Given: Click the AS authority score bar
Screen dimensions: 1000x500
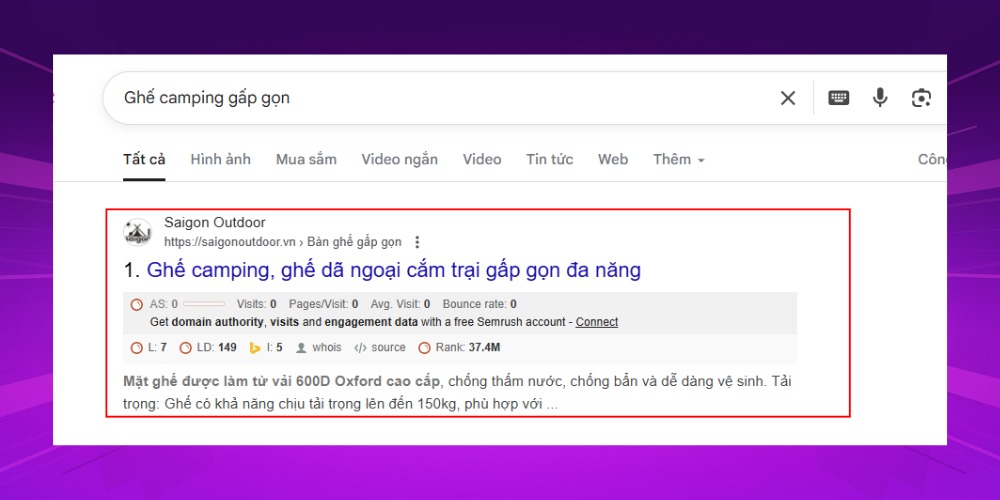Looking at the screenshot, I should tap(204, 304).
